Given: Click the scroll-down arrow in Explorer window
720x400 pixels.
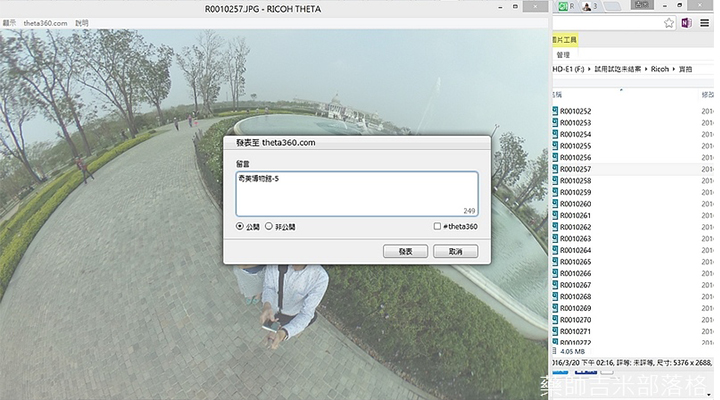Looking at the screenshot, I should (x=709, y=395).
